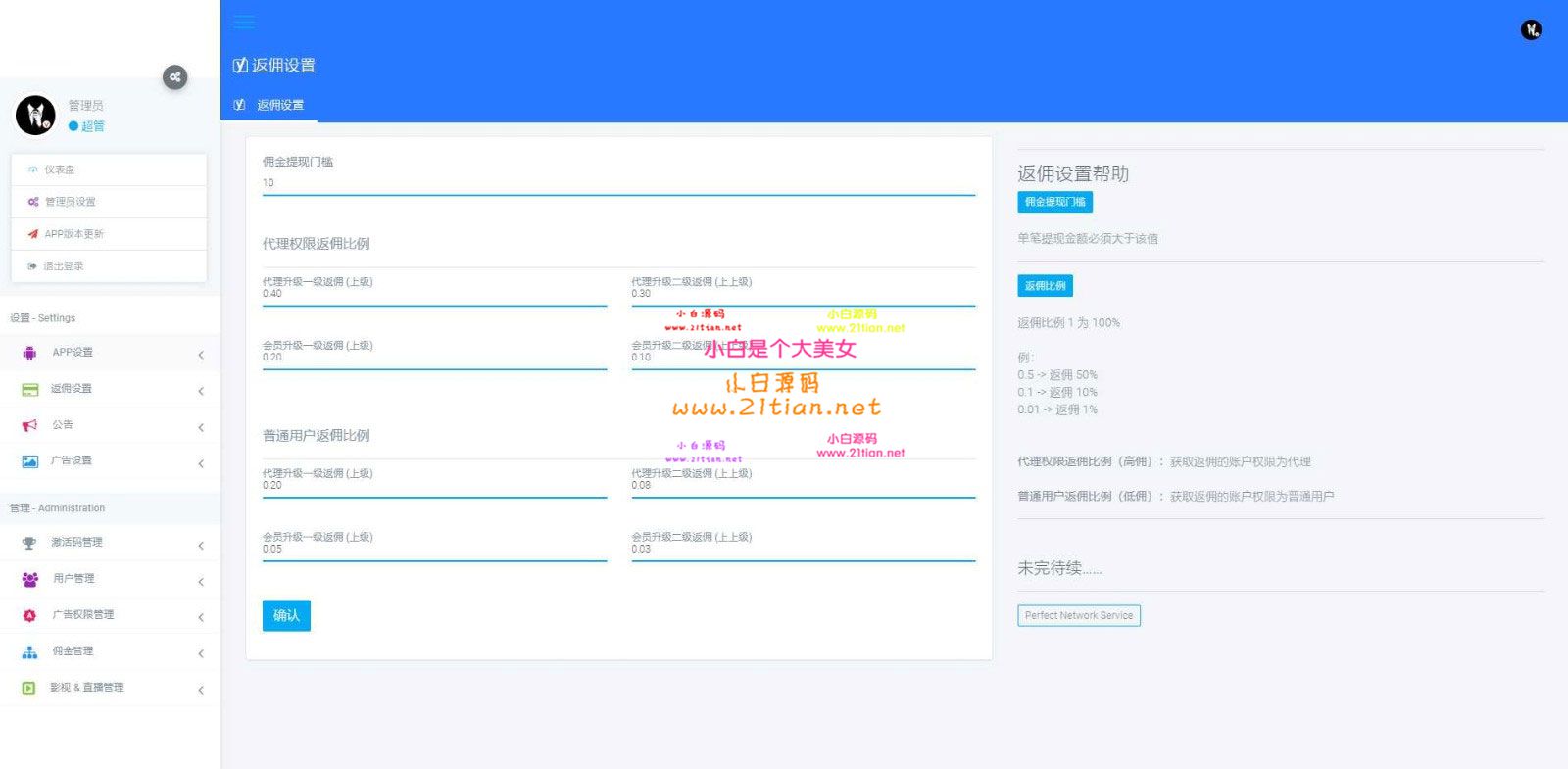Screen dimensions: 1568x769
Task: Click the Perfect Network Service button
Action: 1078,616
